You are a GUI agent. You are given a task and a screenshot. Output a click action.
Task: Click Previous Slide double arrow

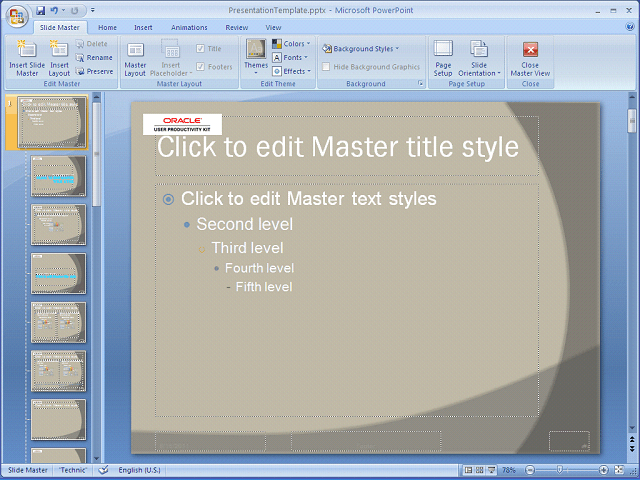point(632,440)
